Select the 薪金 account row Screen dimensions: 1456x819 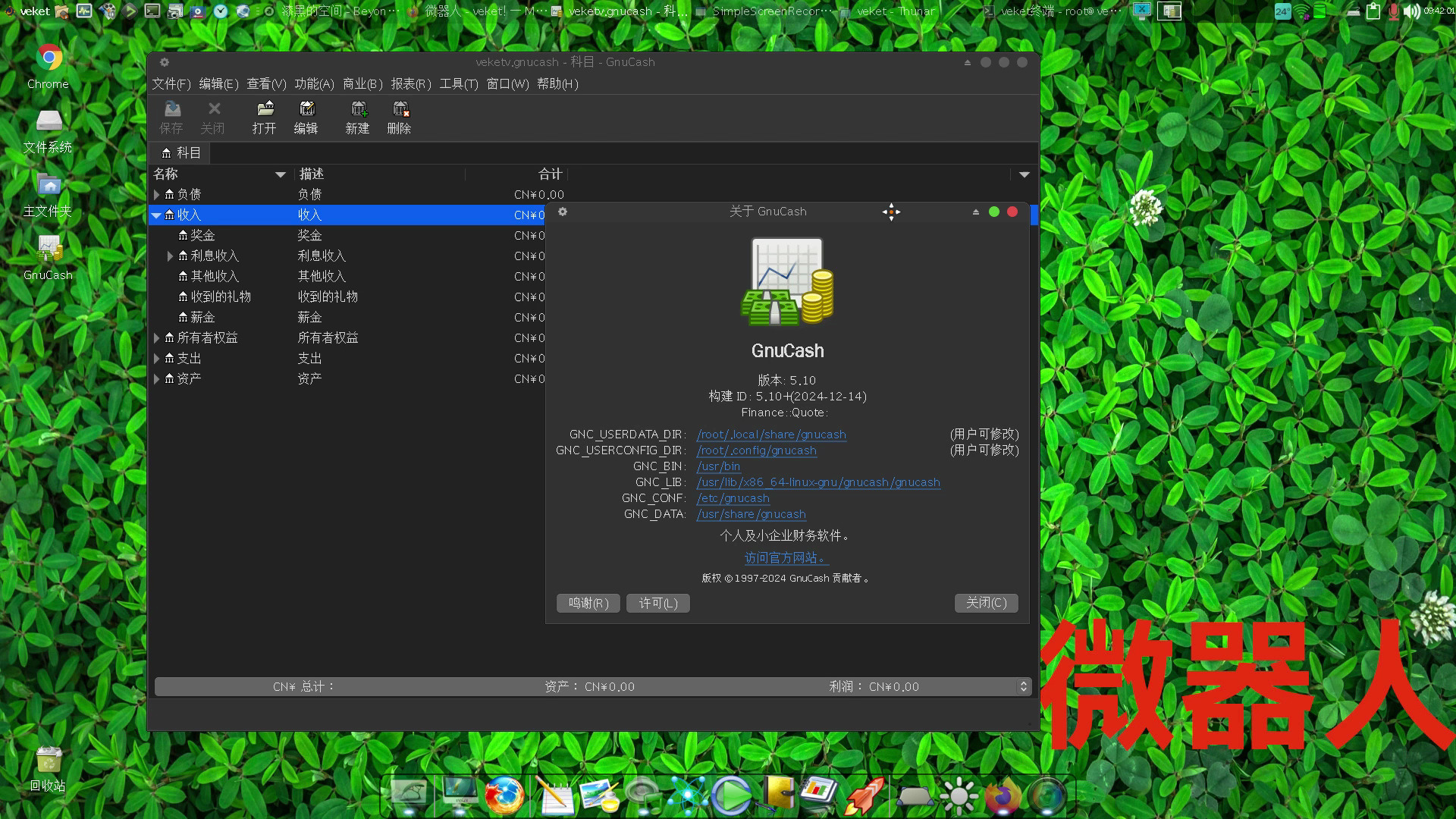pyautogui.click(x=347, y=318)
